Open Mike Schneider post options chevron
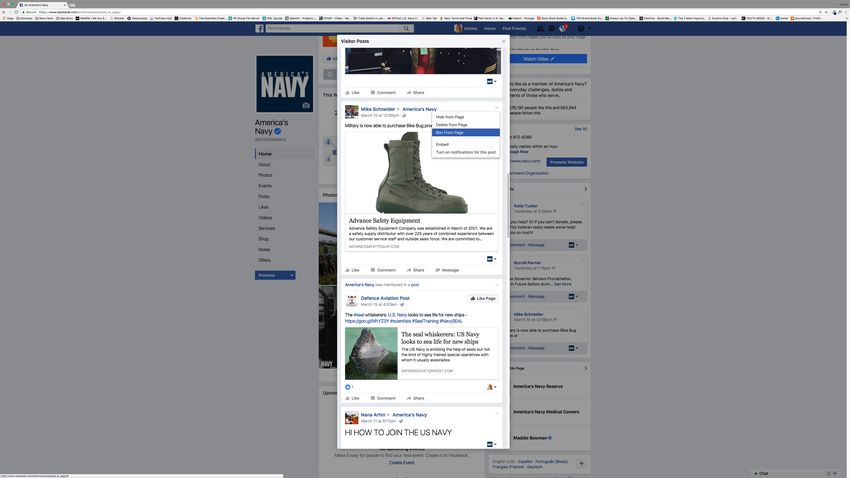Screen dimensions: 850x478 [x=497, y=108]
